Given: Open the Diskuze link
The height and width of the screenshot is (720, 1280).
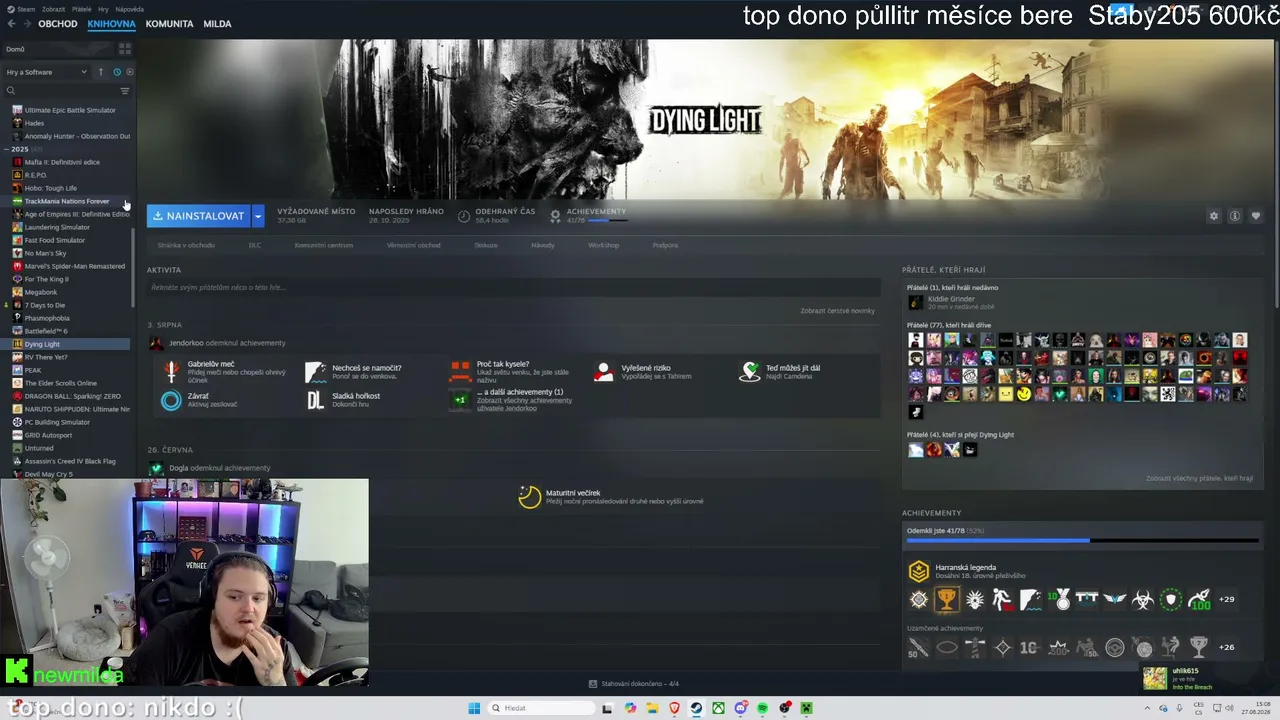Looking at the screenshot, I should [486, 245].
